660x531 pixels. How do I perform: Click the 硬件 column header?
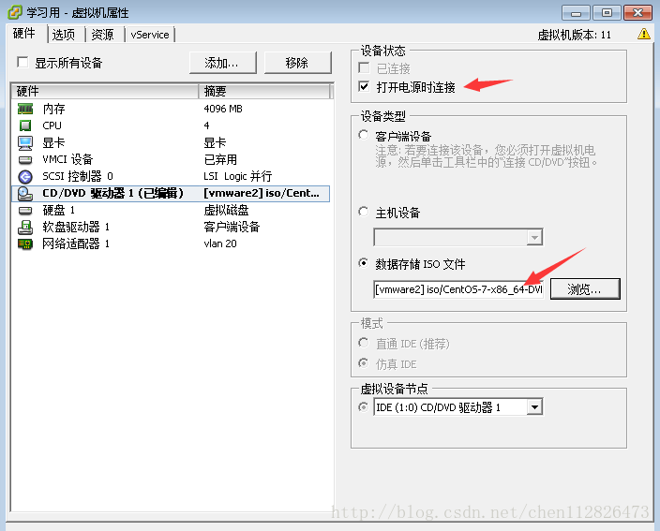click(104, 91)
